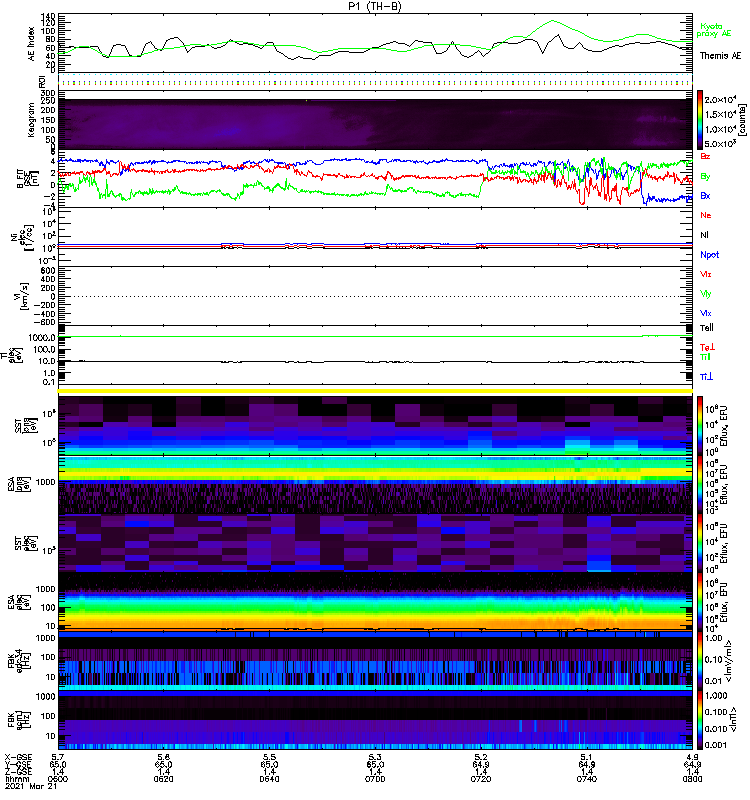Click the X-GSE row label
The width and height of the screenshot is (750, 800).
(18, 758)
